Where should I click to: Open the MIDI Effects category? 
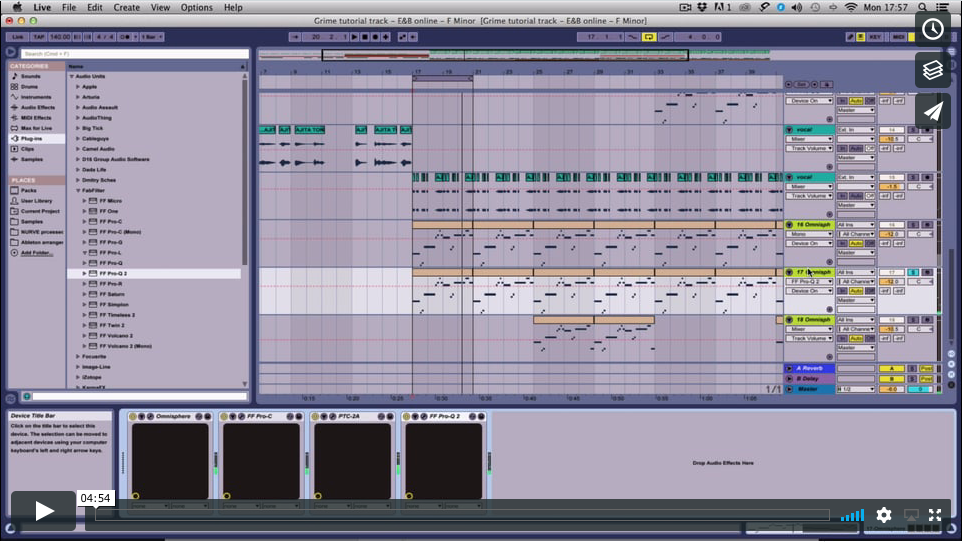point(36,118)
